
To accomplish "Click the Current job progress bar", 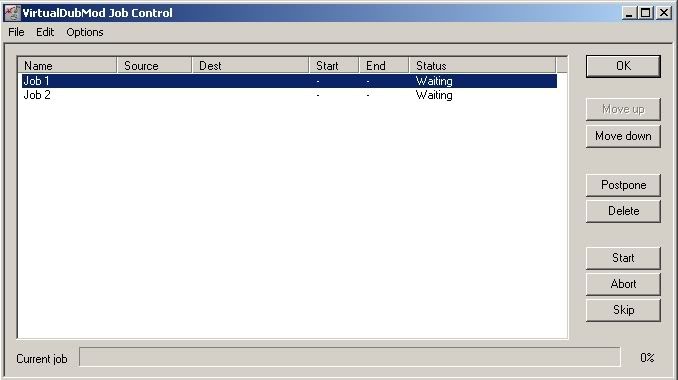I will (x=350, y=357).
